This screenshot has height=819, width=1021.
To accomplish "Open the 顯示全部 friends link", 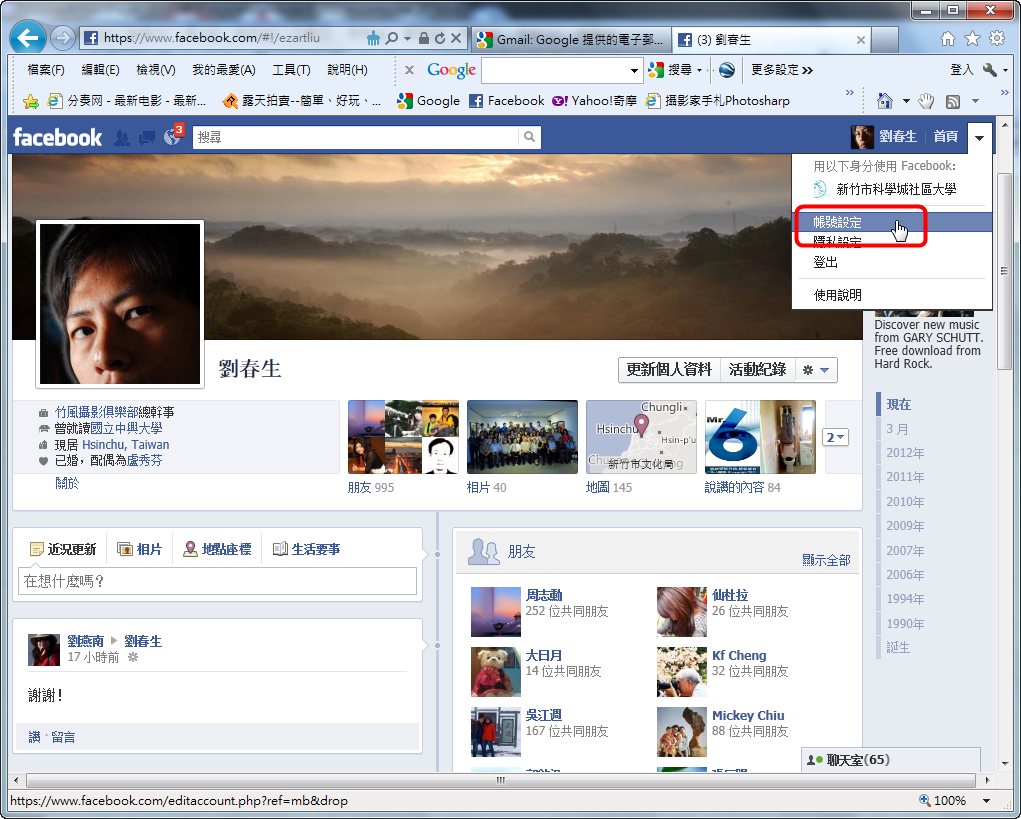I will pos(826,560).
